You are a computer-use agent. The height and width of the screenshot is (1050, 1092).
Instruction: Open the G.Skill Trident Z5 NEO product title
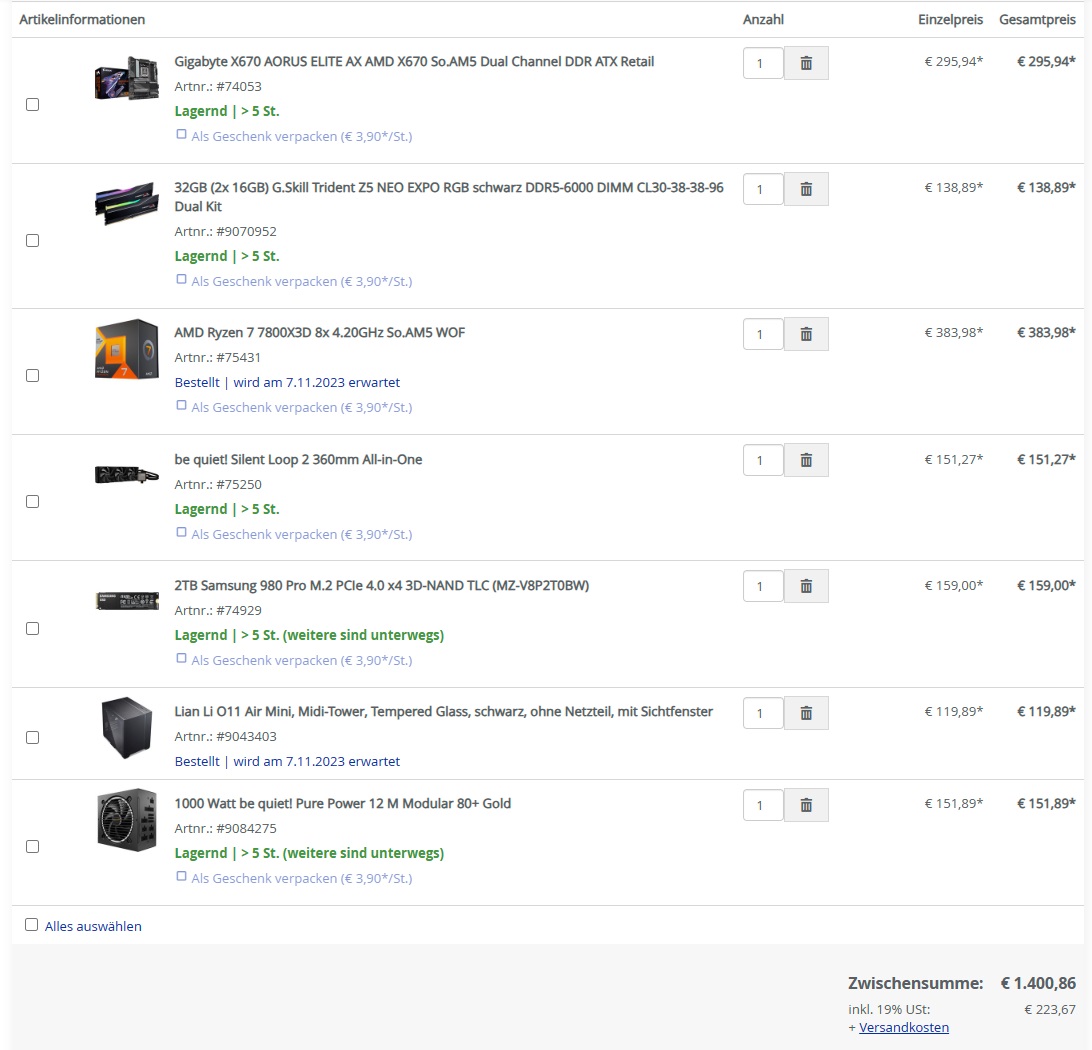(448, 197)
